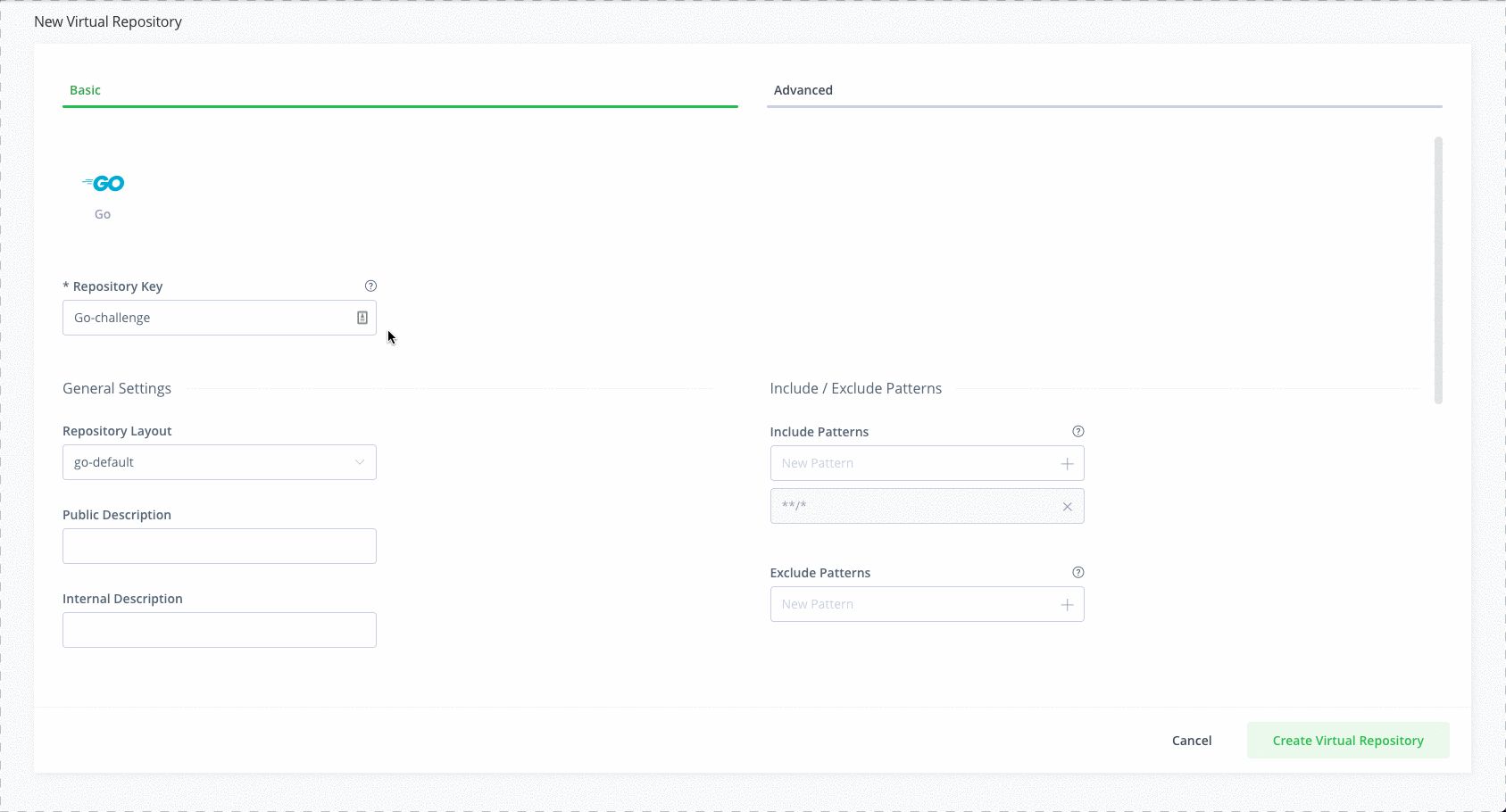Add a new include pattern with the plus icon

[1068, 463]
